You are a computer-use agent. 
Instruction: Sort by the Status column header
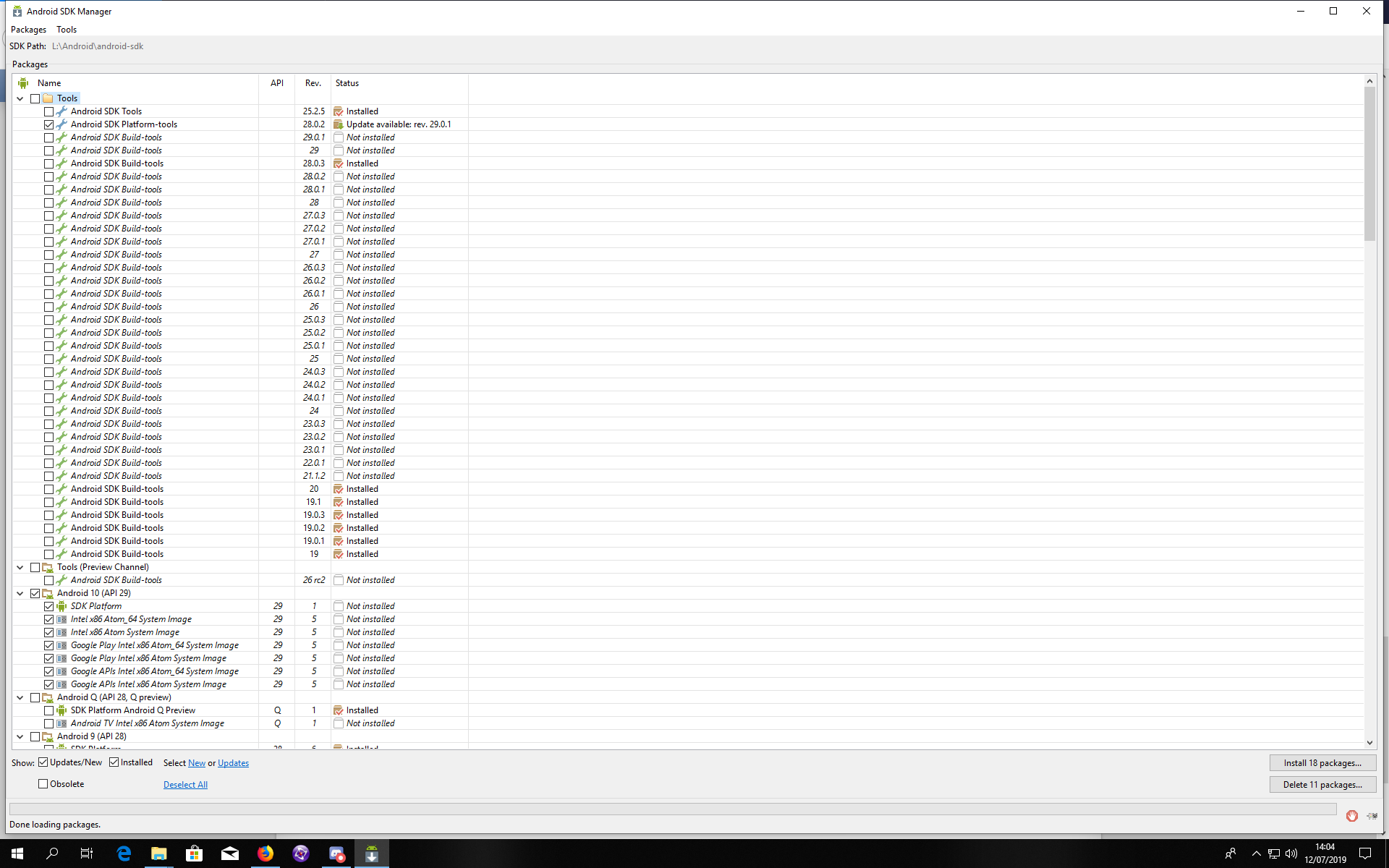point(399,83)
